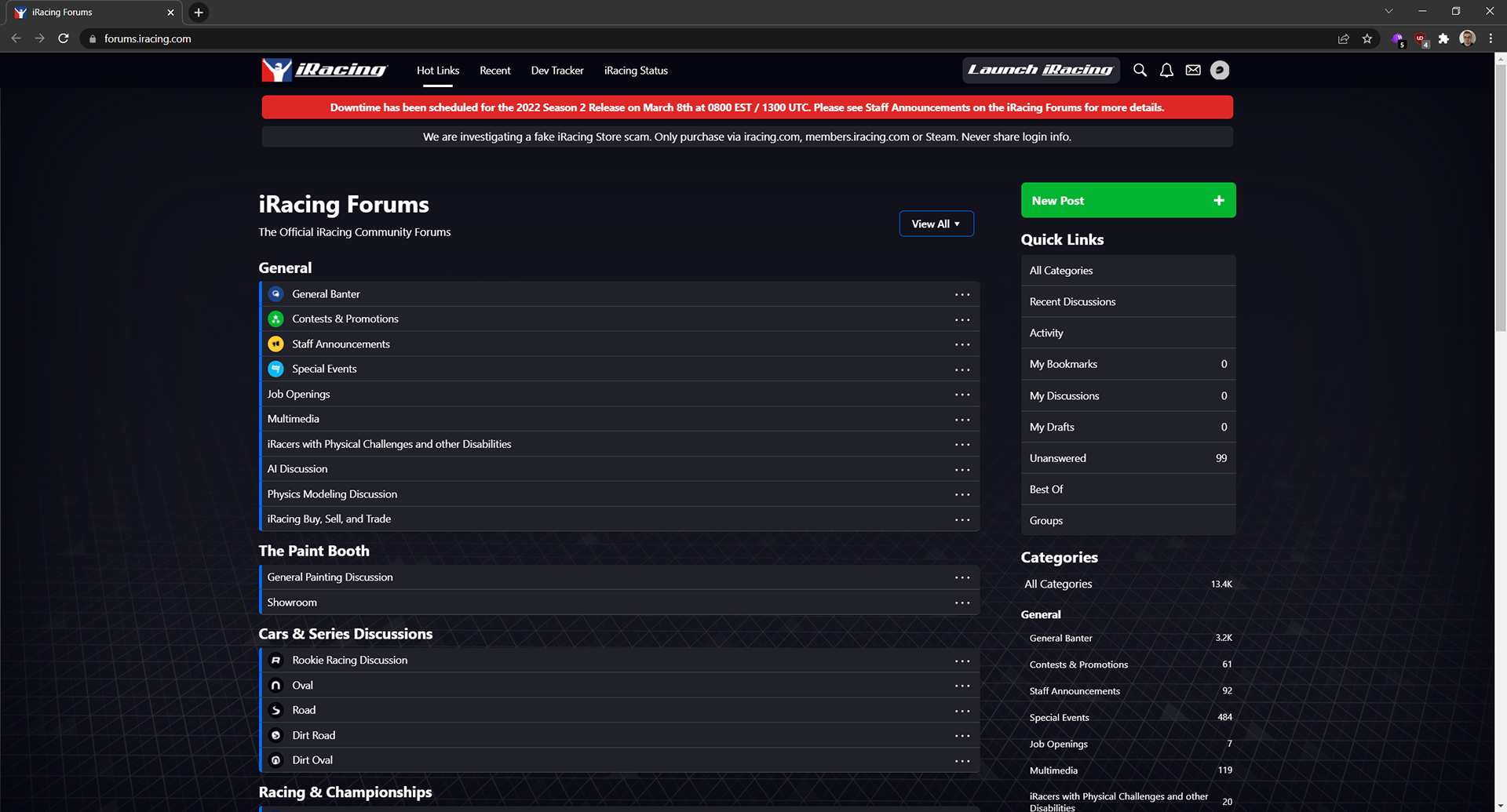Open Unanswered discussions link
The image size is (1507, 812).
tap(1128, 458)
